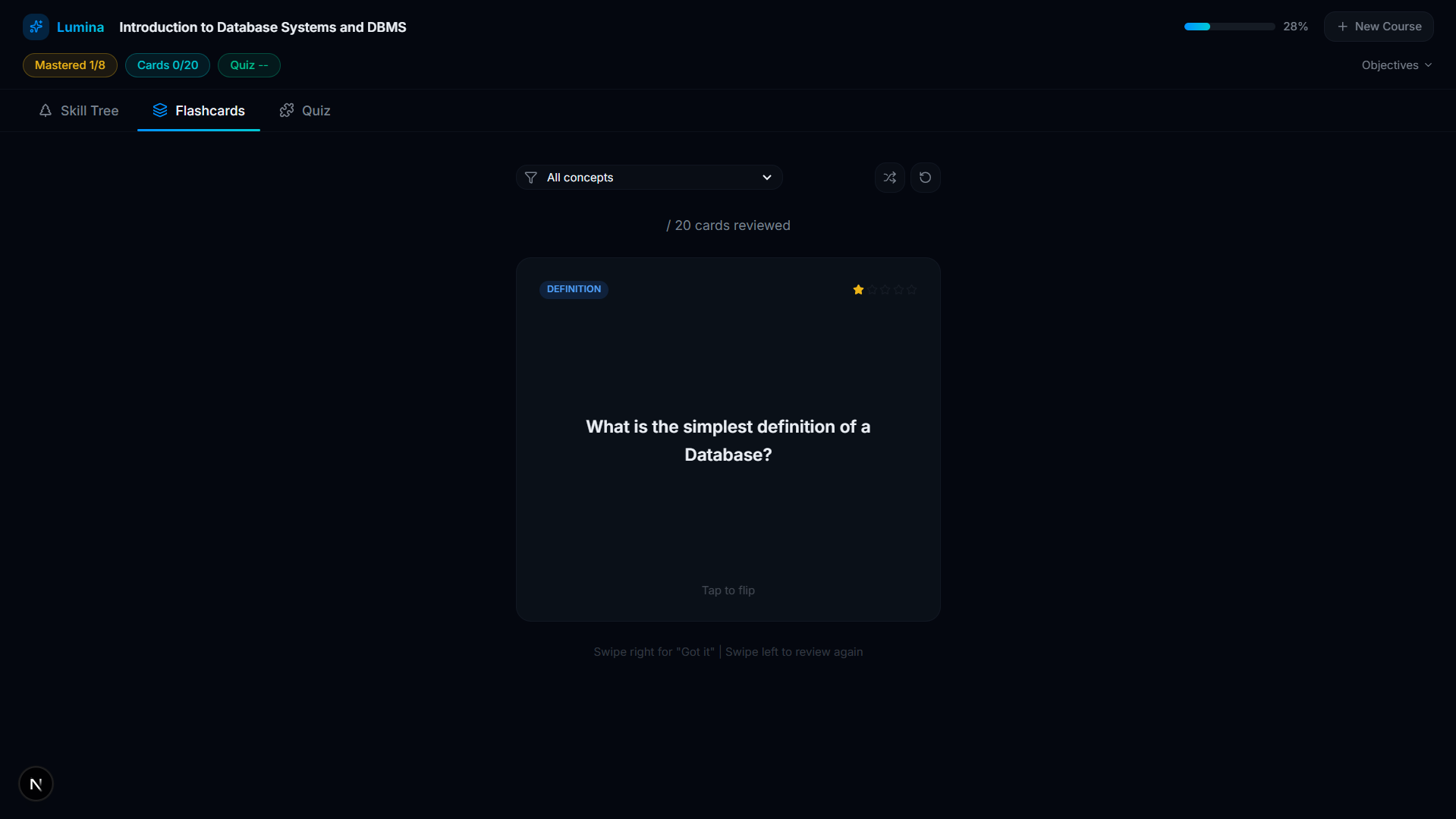Click the Flashcards stack icon
This screenshot has width=1456, height=819.
pyautogui.click(x=159, y=111)
